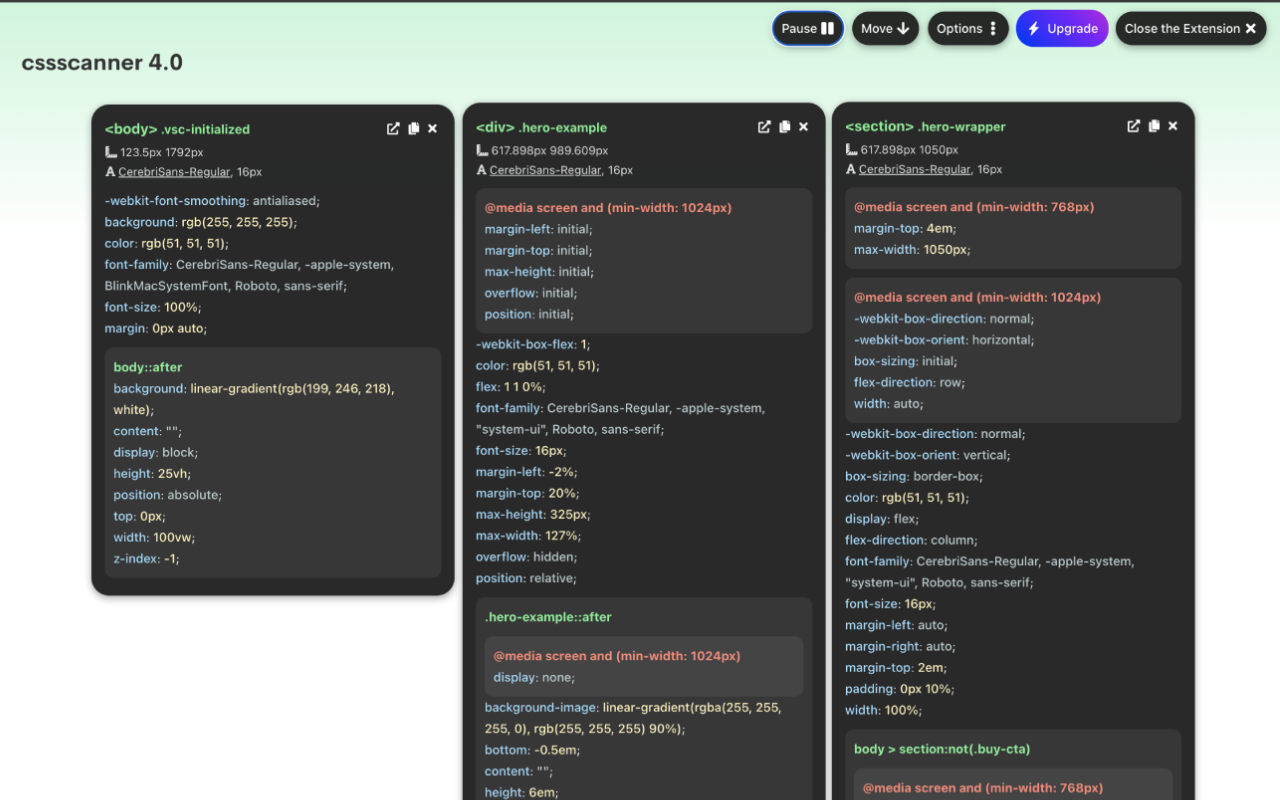Click the csssscanner 4.0 heading

click(102, 62)
